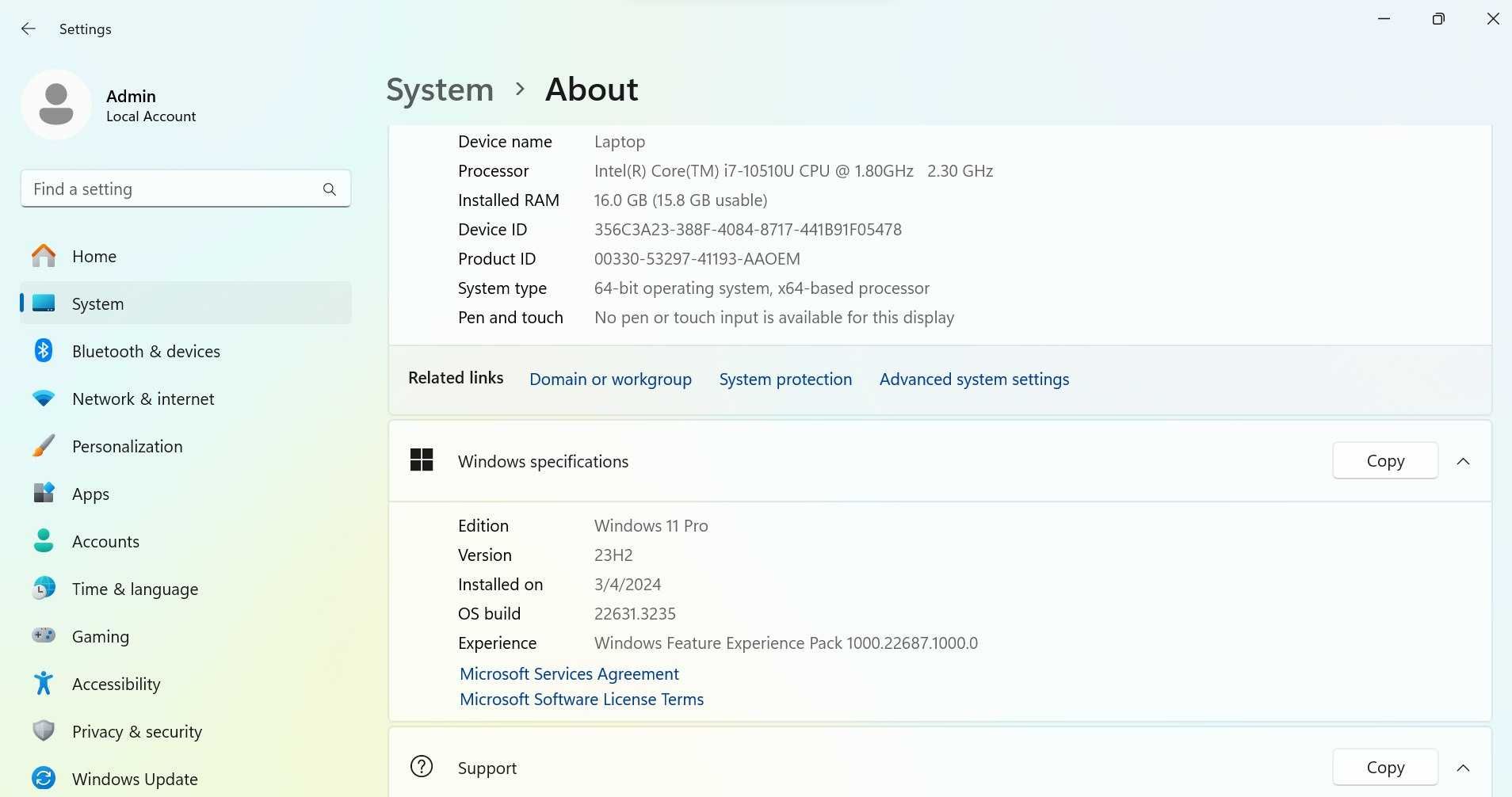This screenshot has width=1512, height=797.
Task: Open Personalization settings
Action: click(x=185, y=446)
